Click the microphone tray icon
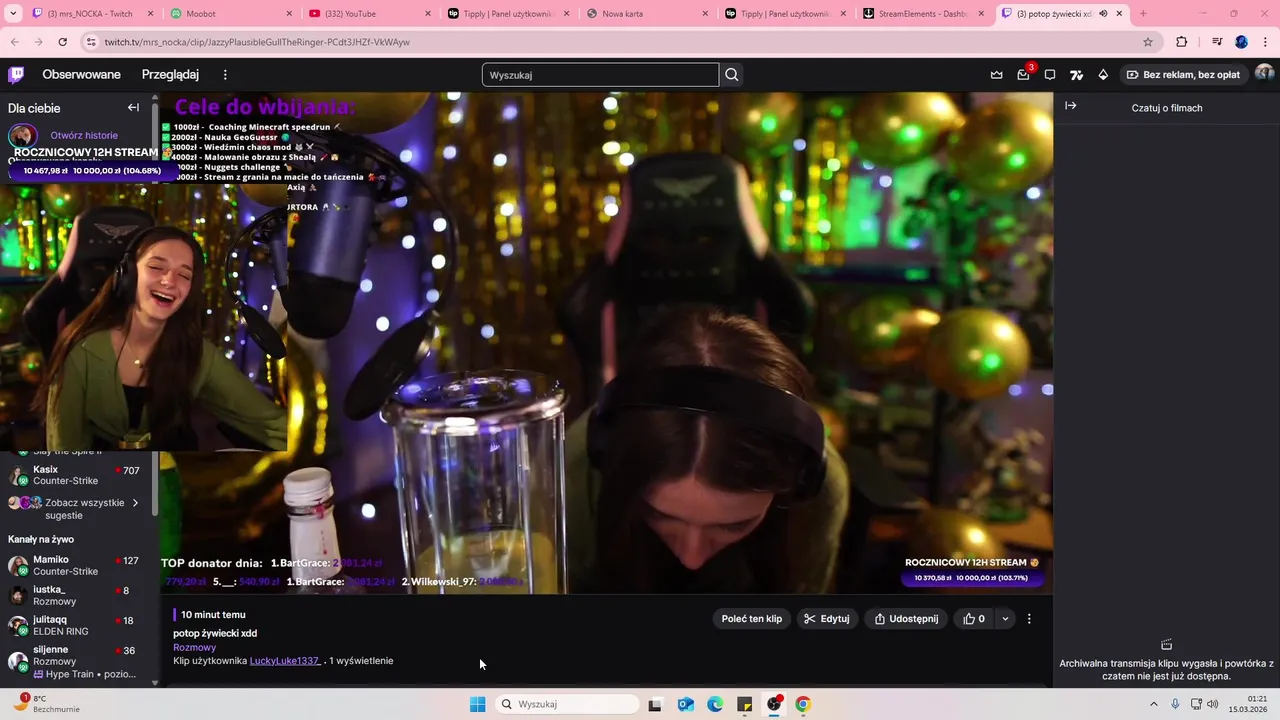The height and width of the screenshot is (720, 1280). (1176, 704)
